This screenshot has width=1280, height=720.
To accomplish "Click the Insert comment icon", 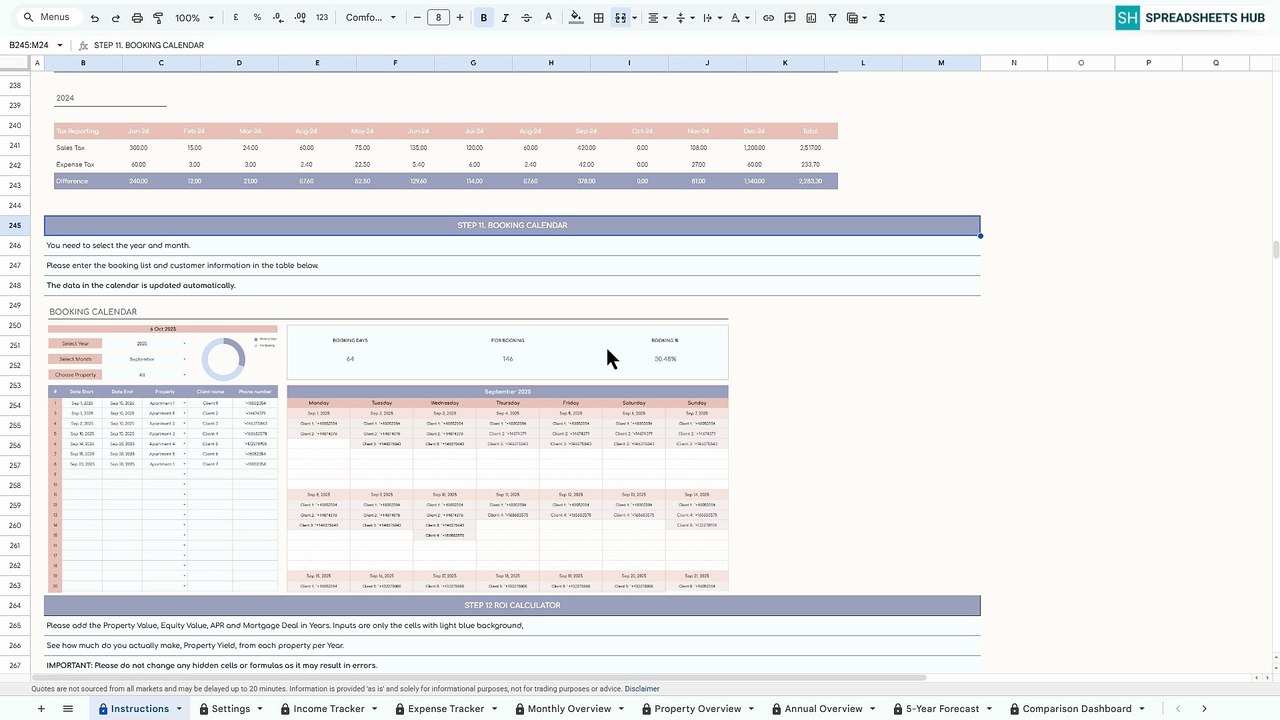I will pos(790,18).
